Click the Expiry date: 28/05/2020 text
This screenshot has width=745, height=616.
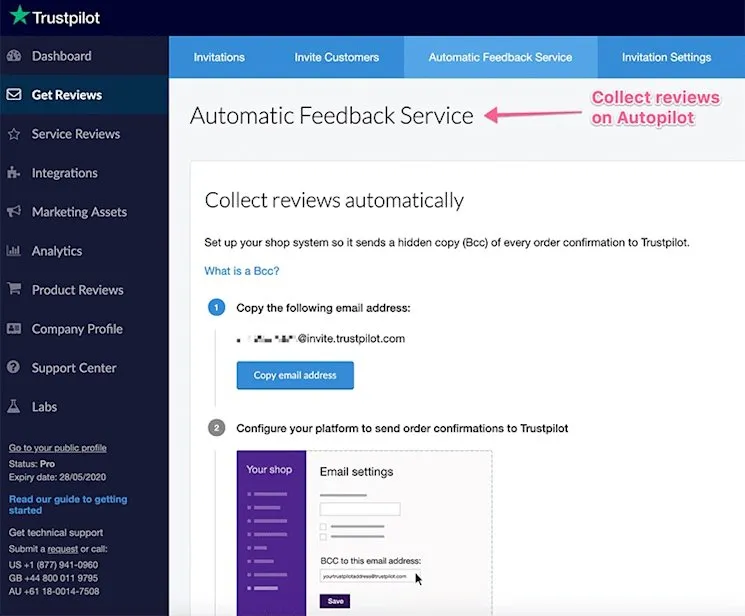click(x=57, y=477)
